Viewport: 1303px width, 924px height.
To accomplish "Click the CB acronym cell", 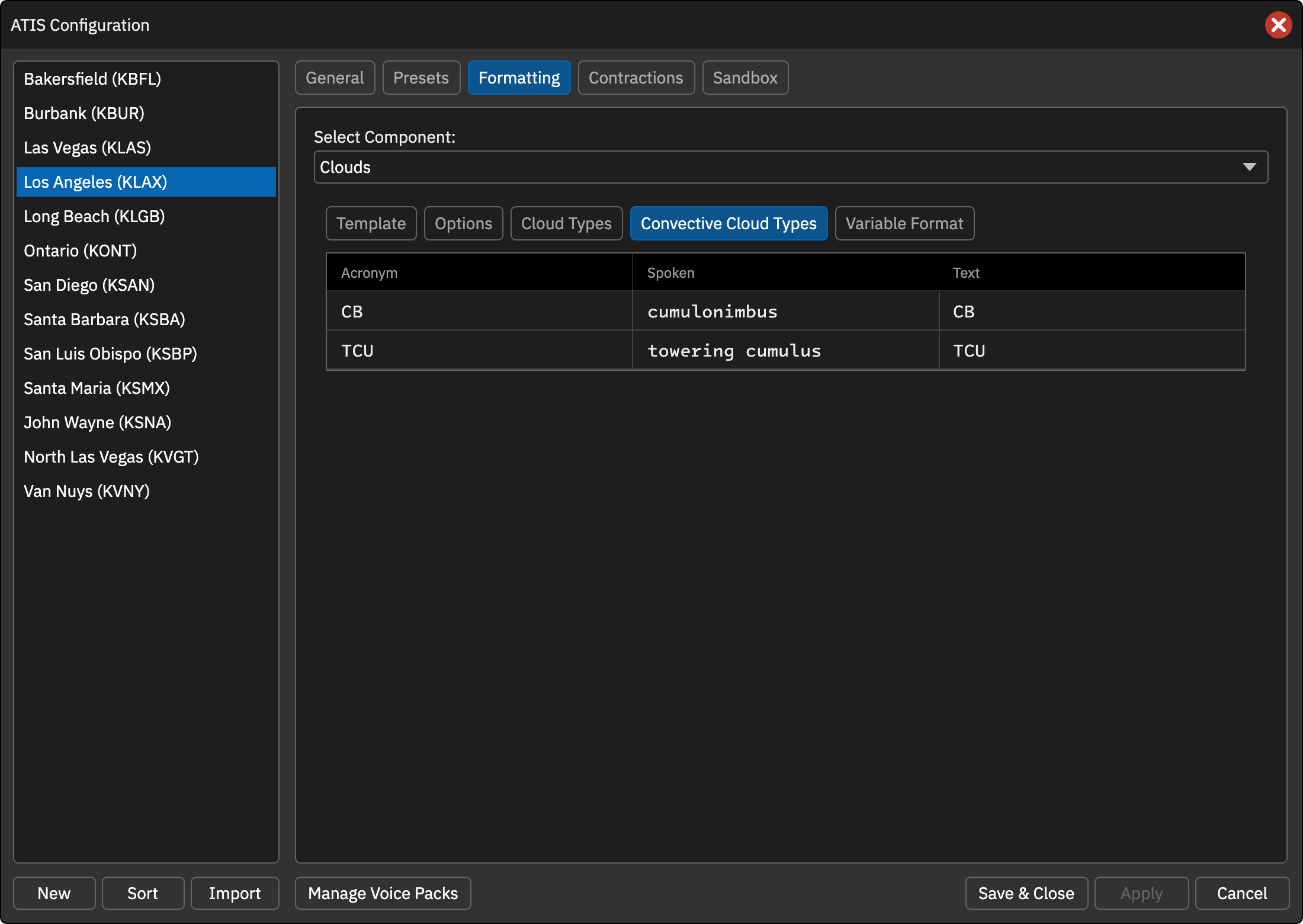I will (479, 311).
